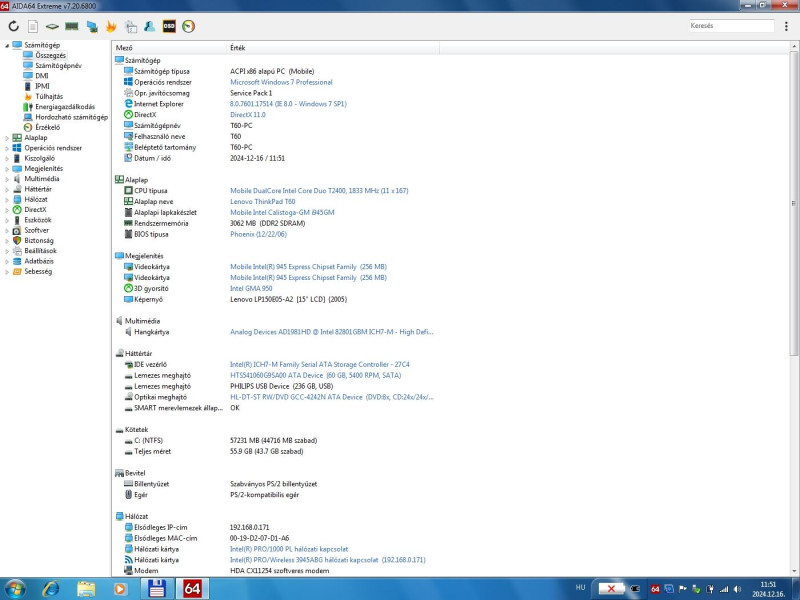Click the battery gauge with red X
This screenshot has height=600, width=800.
click(611, 589)
